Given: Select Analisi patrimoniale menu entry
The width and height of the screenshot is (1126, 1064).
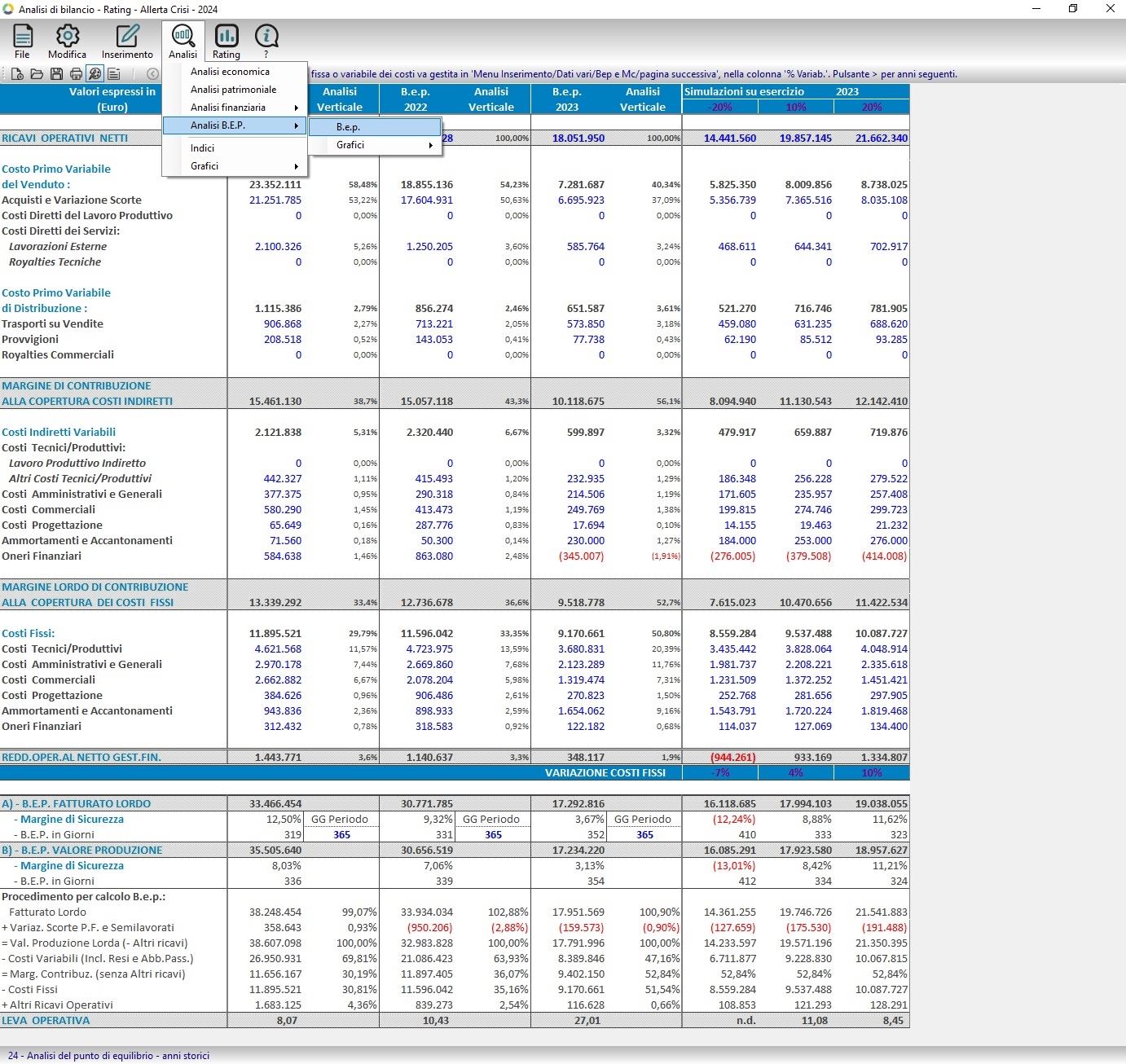Looking at the screenshot, I should [x=233, y=90].
